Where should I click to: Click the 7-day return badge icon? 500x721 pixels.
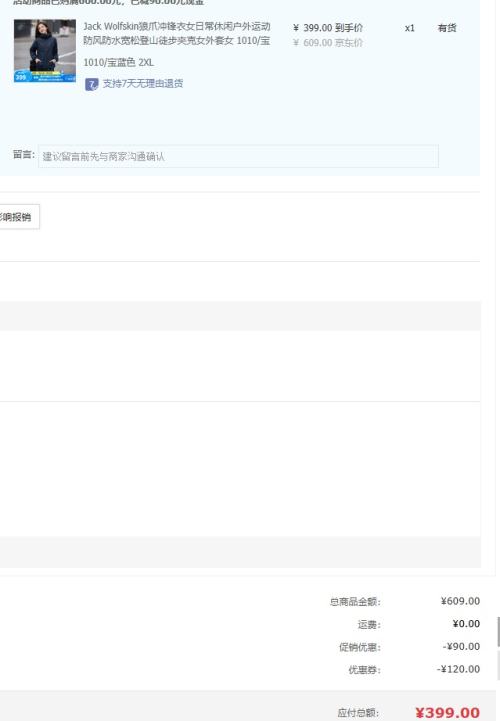[92, 84]
